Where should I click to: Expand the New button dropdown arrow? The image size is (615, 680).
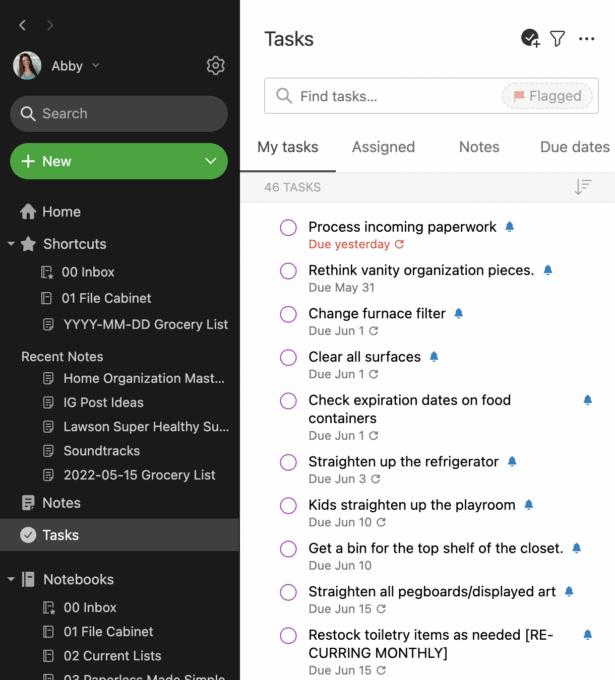(211, 161)
